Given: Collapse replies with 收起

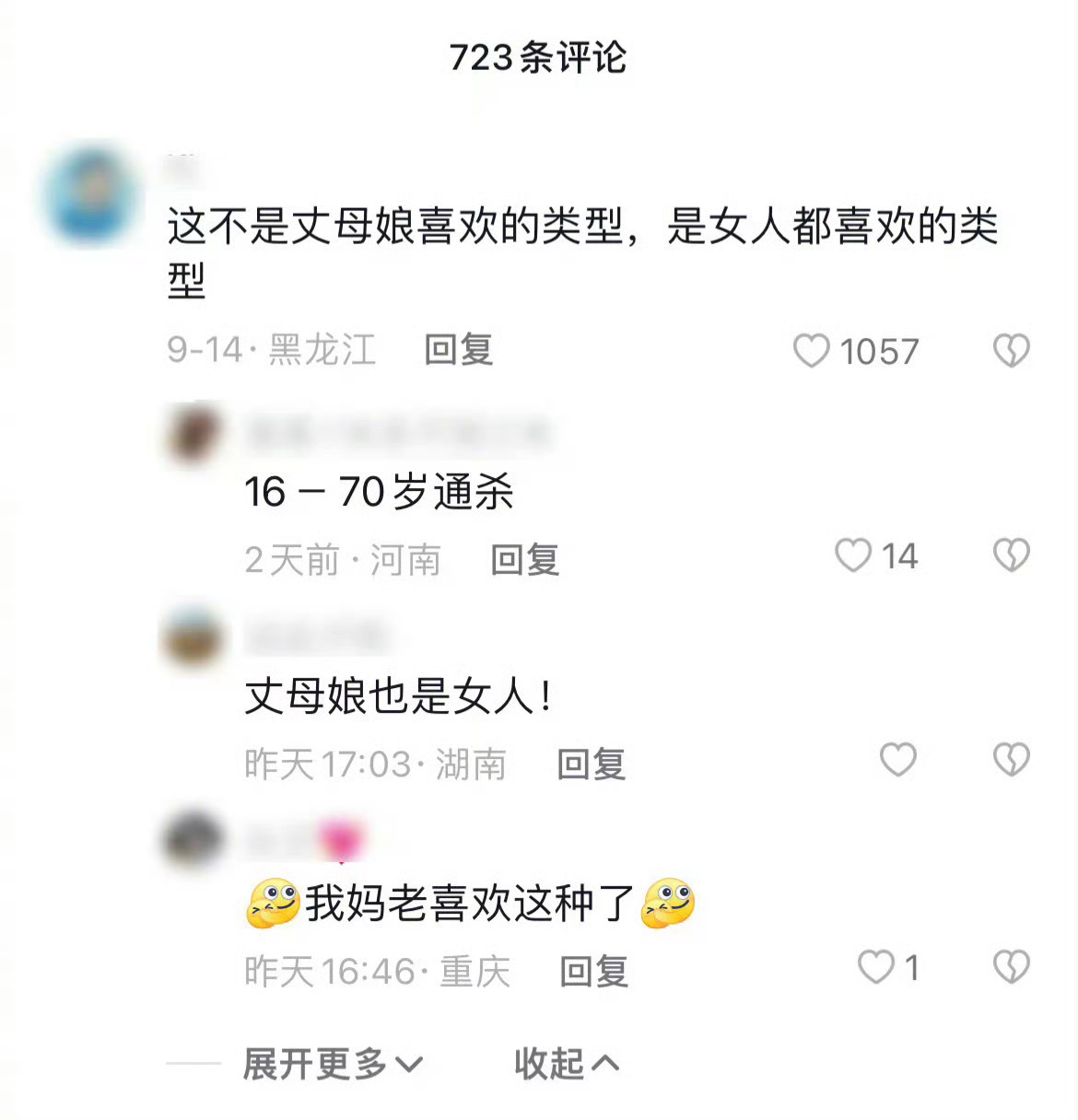Looking at the screenshot, I should coord(567,1065).
